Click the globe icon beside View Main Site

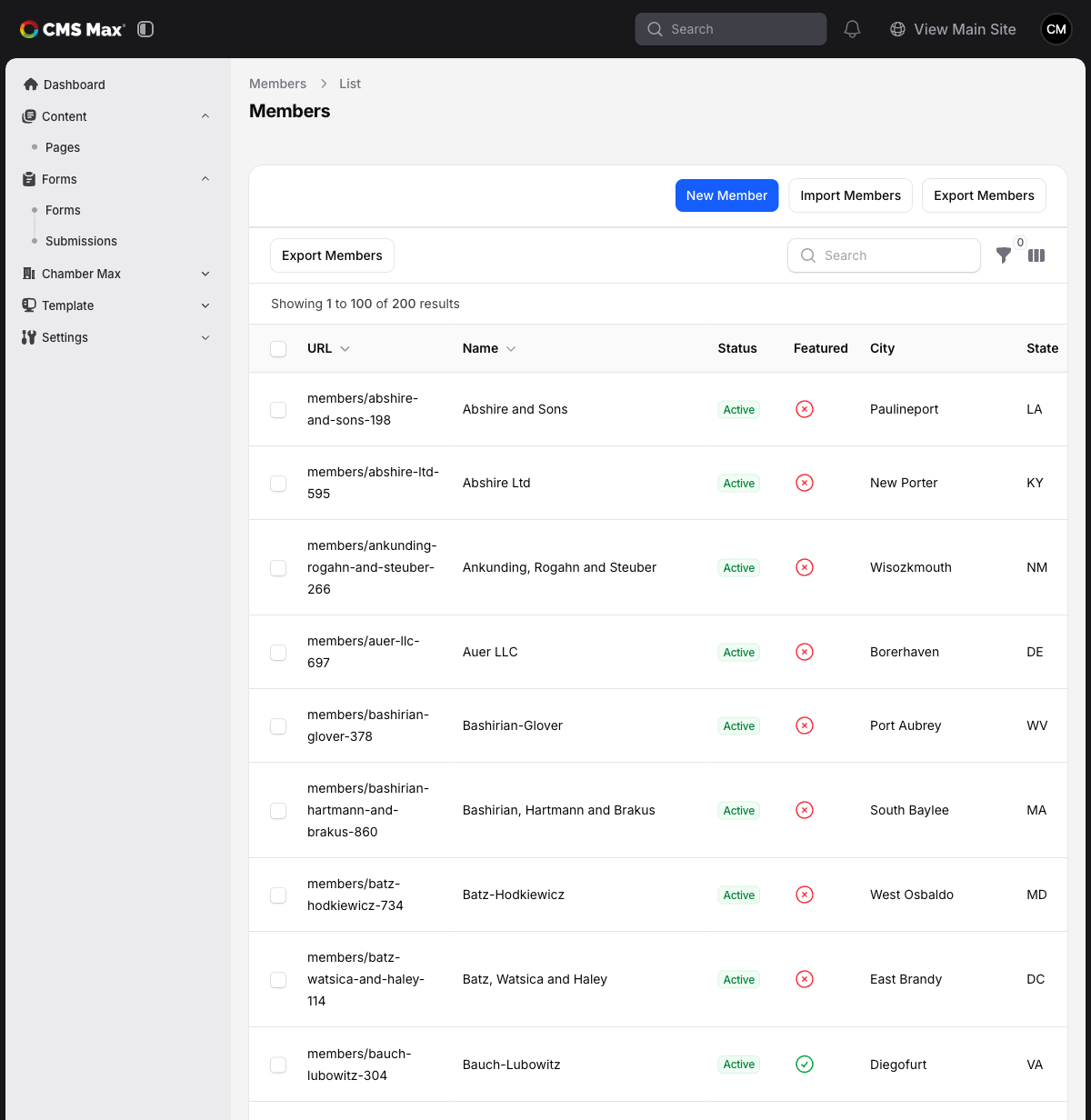tap(897, 29)
